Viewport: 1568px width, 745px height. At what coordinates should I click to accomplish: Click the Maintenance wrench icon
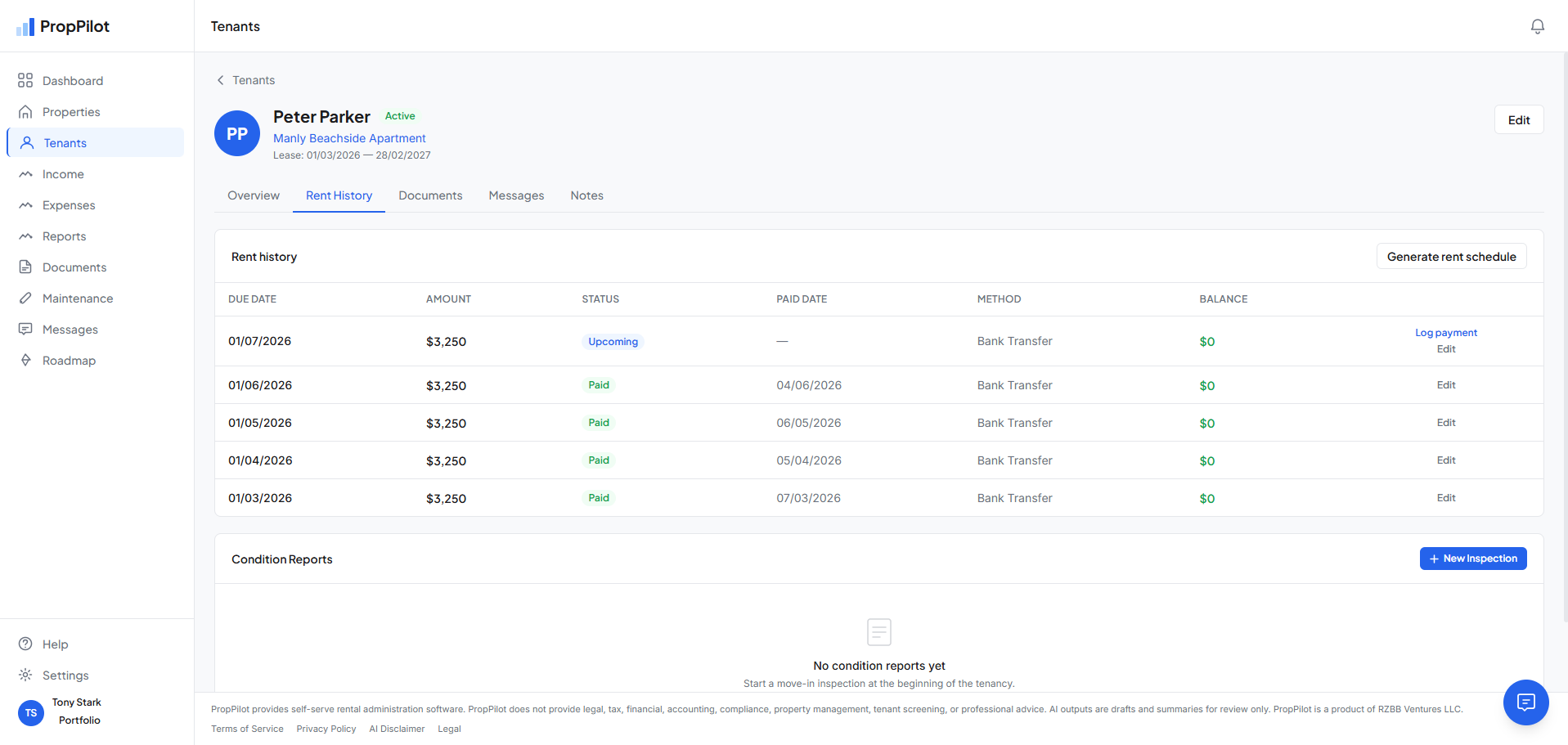coord(25,298)
